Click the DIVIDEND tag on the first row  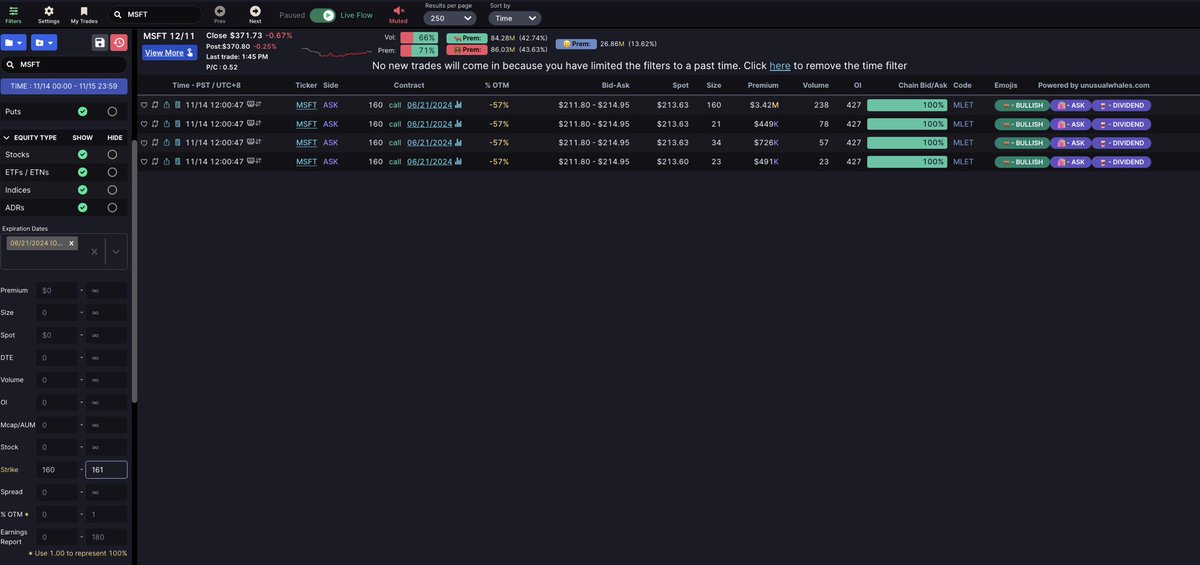1121,105
